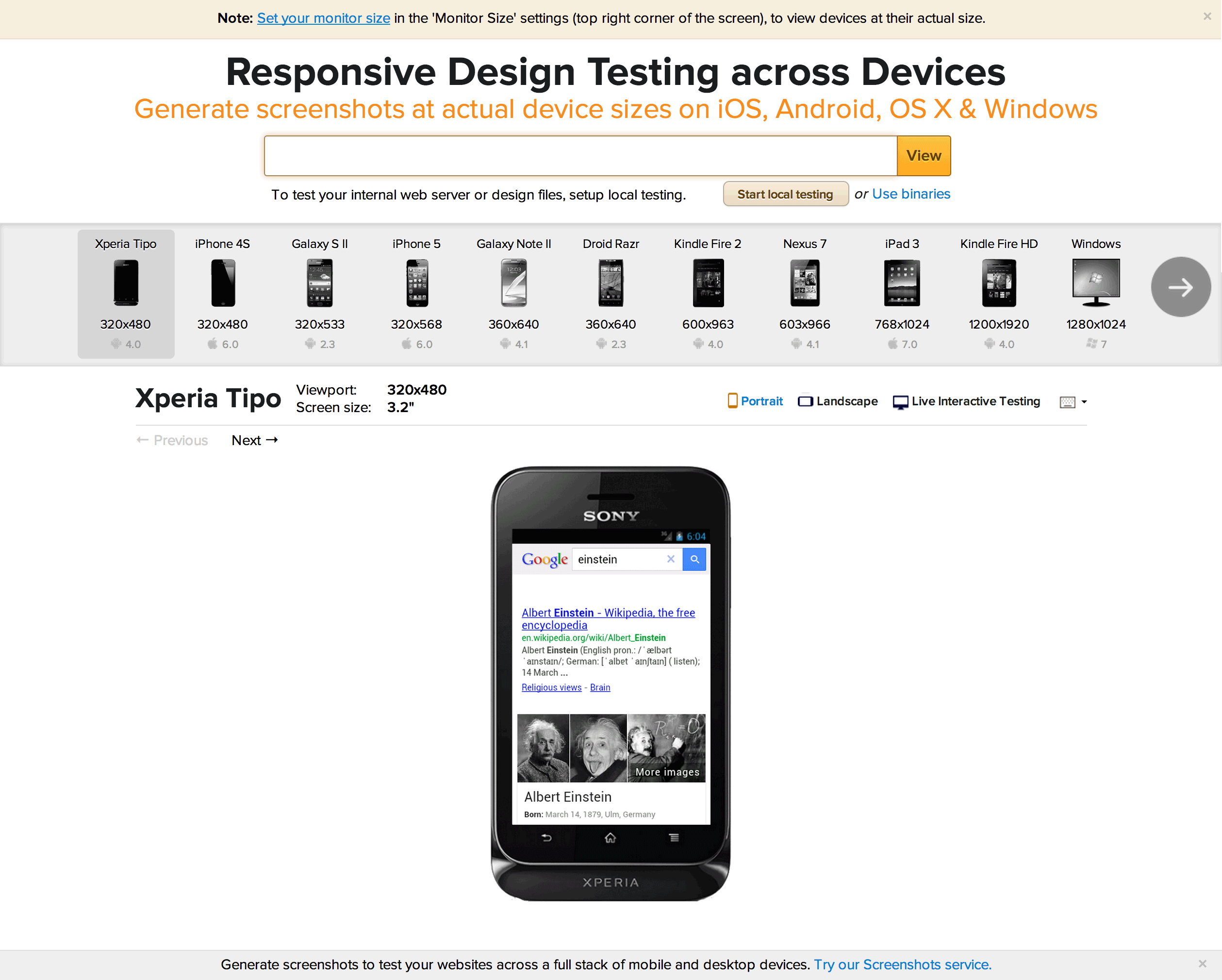Viewport: 1222px width, 980px height.
Task: Tap the phone's menu button icon
Action: pos(674,838)
